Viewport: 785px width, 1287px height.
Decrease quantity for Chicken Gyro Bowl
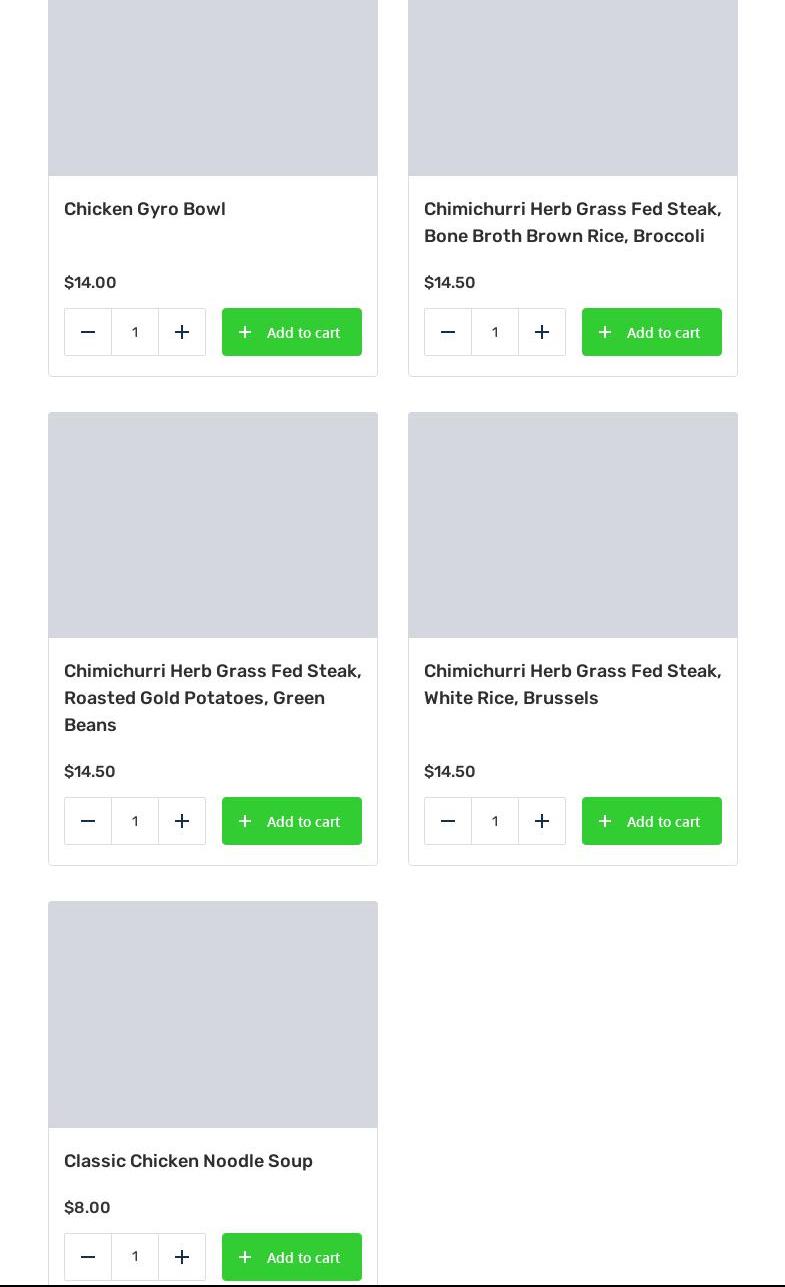[88, 332]
